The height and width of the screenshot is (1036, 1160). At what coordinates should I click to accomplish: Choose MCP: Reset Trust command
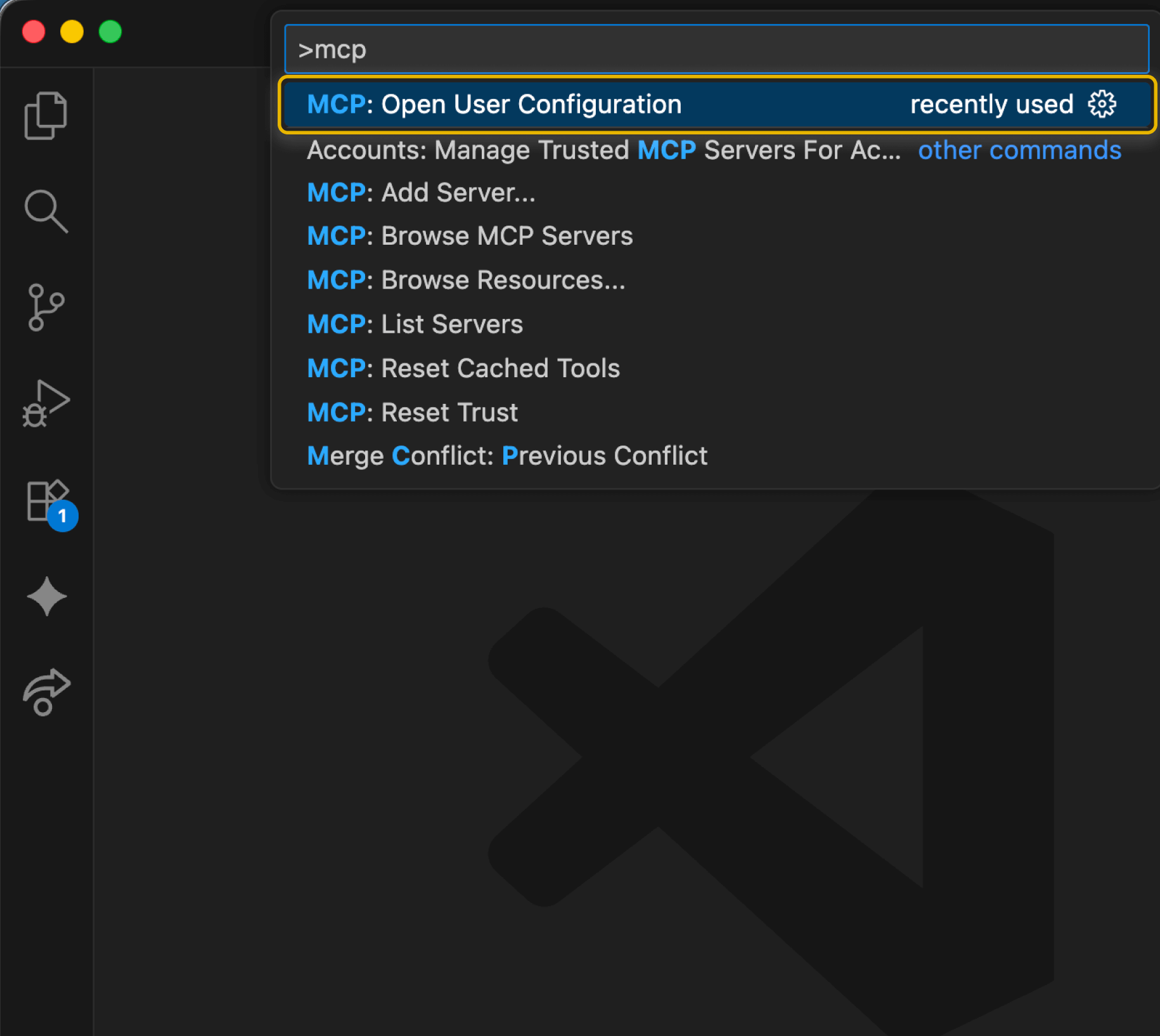click(x=411, y=412)
